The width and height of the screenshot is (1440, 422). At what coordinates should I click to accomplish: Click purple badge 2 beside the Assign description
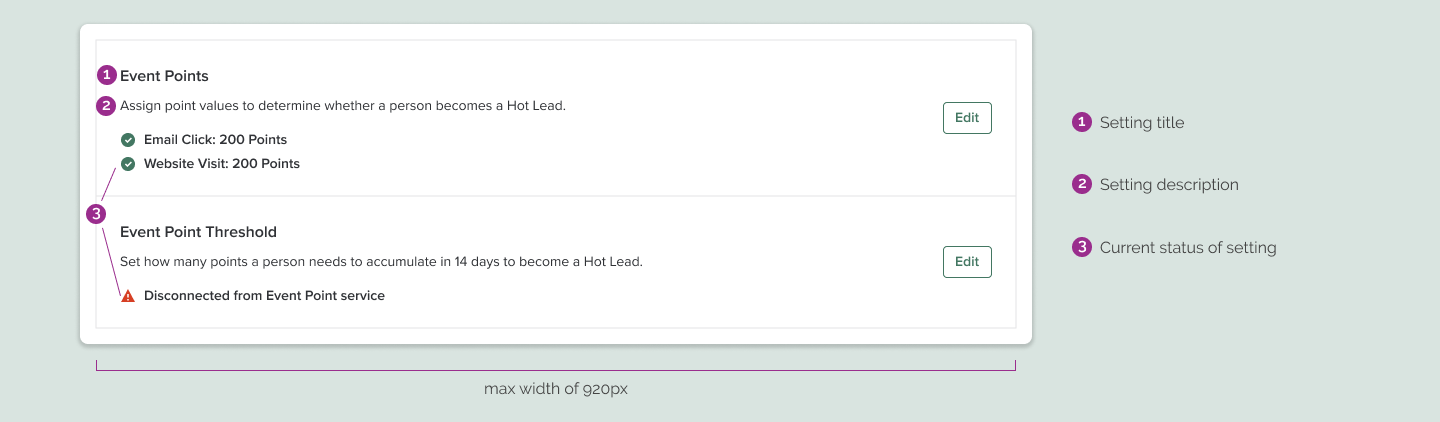(x=106, y=105)
